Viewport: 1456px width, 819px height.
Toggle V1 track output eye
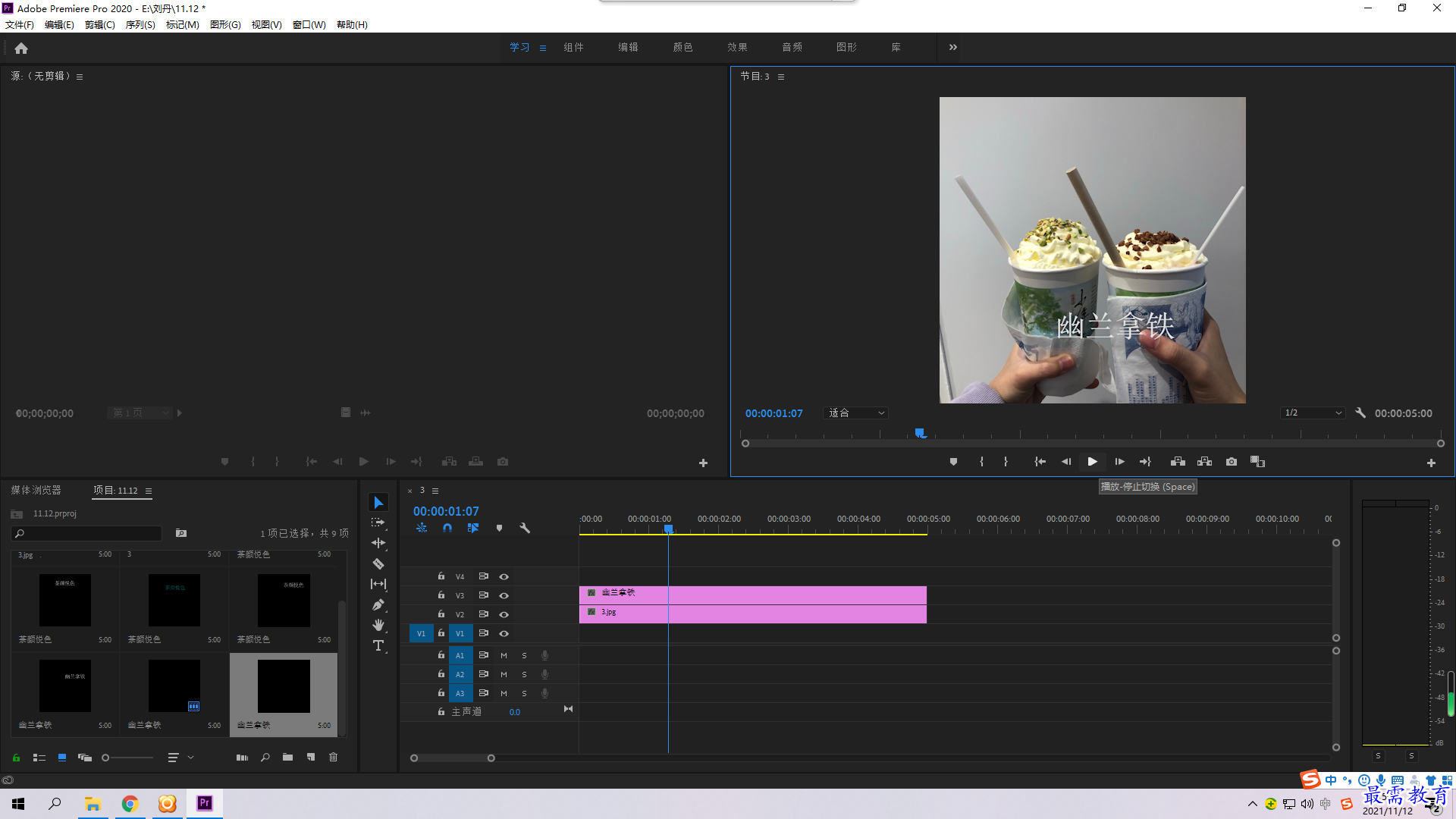[504, 633]
